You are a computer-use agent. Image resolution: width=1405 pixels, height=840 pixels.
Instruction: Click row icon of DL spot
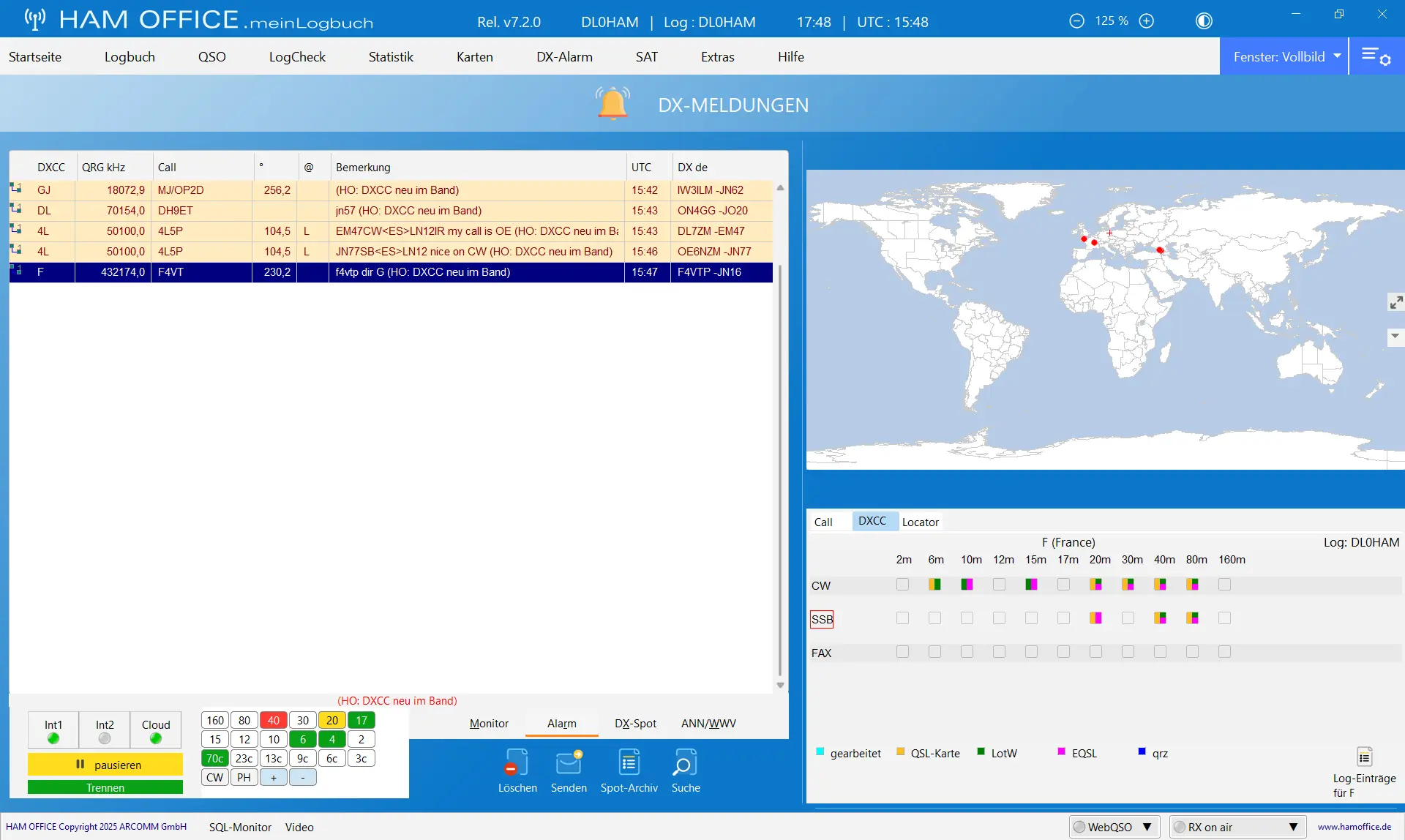[15, 209]
